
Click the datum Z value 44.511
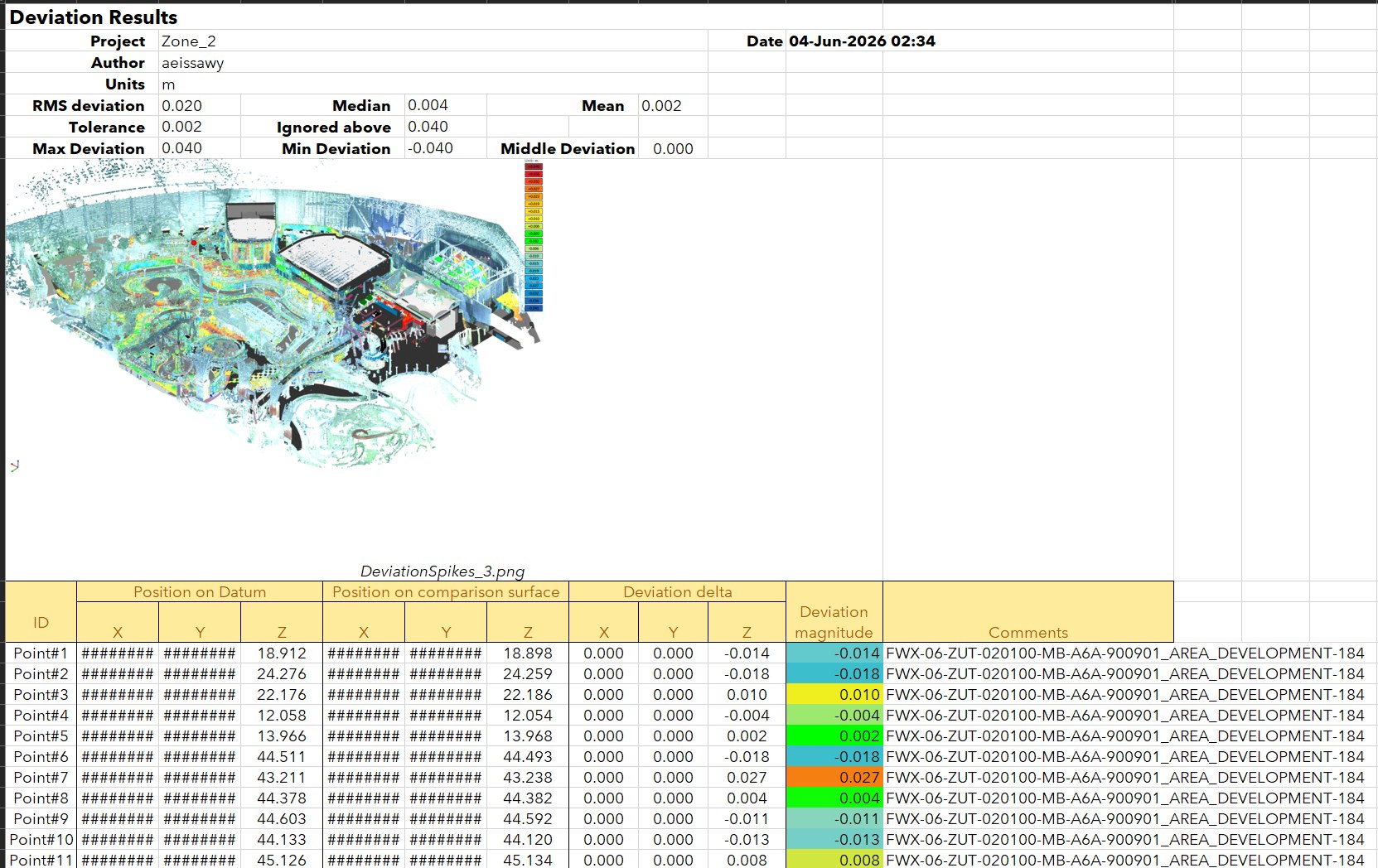coord(282,757)
